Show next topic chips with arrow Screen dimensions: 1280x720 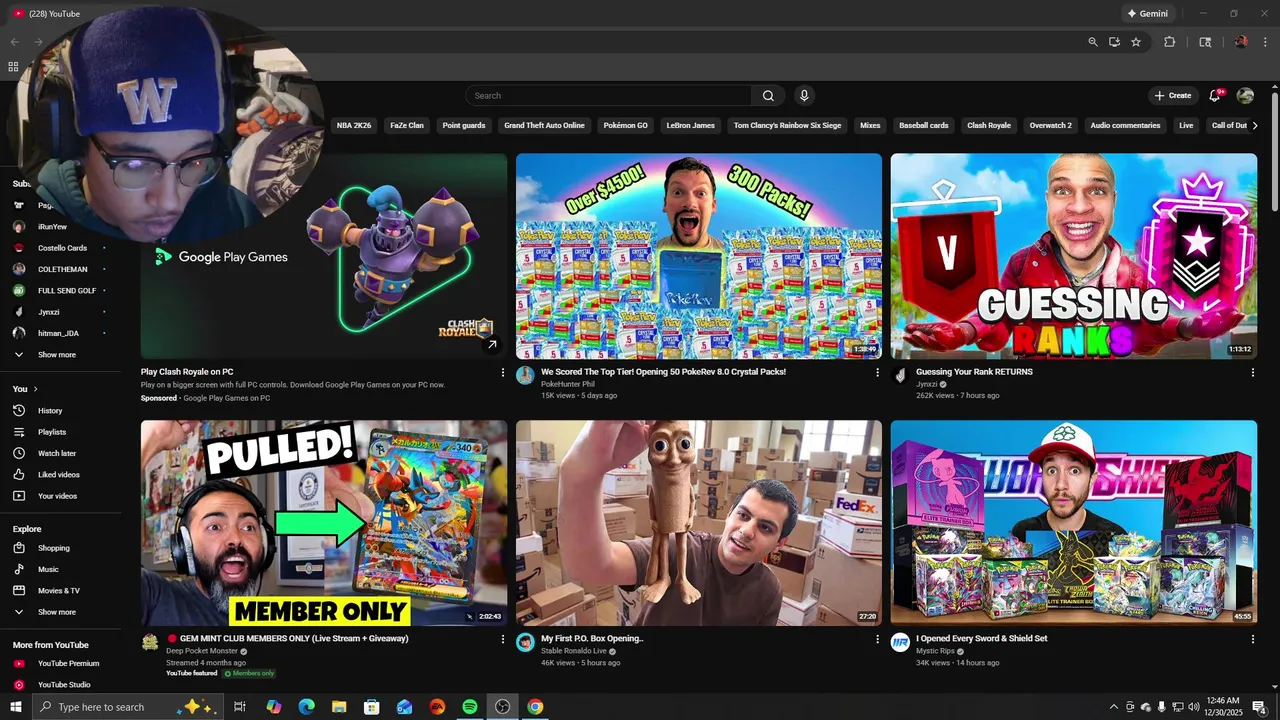(x=1255, y=125)
